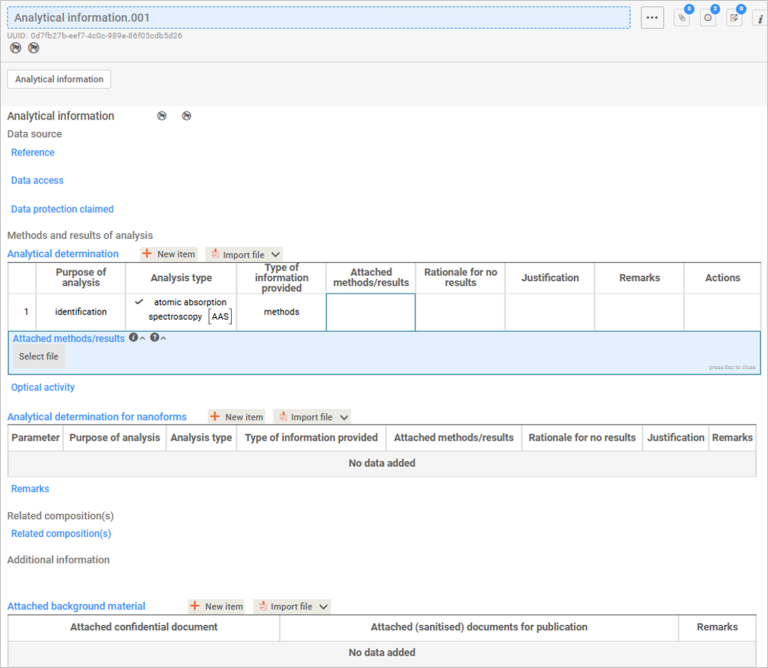Click Attached background material heading link
The image size is (768, 668).
[x=76, y=606]
